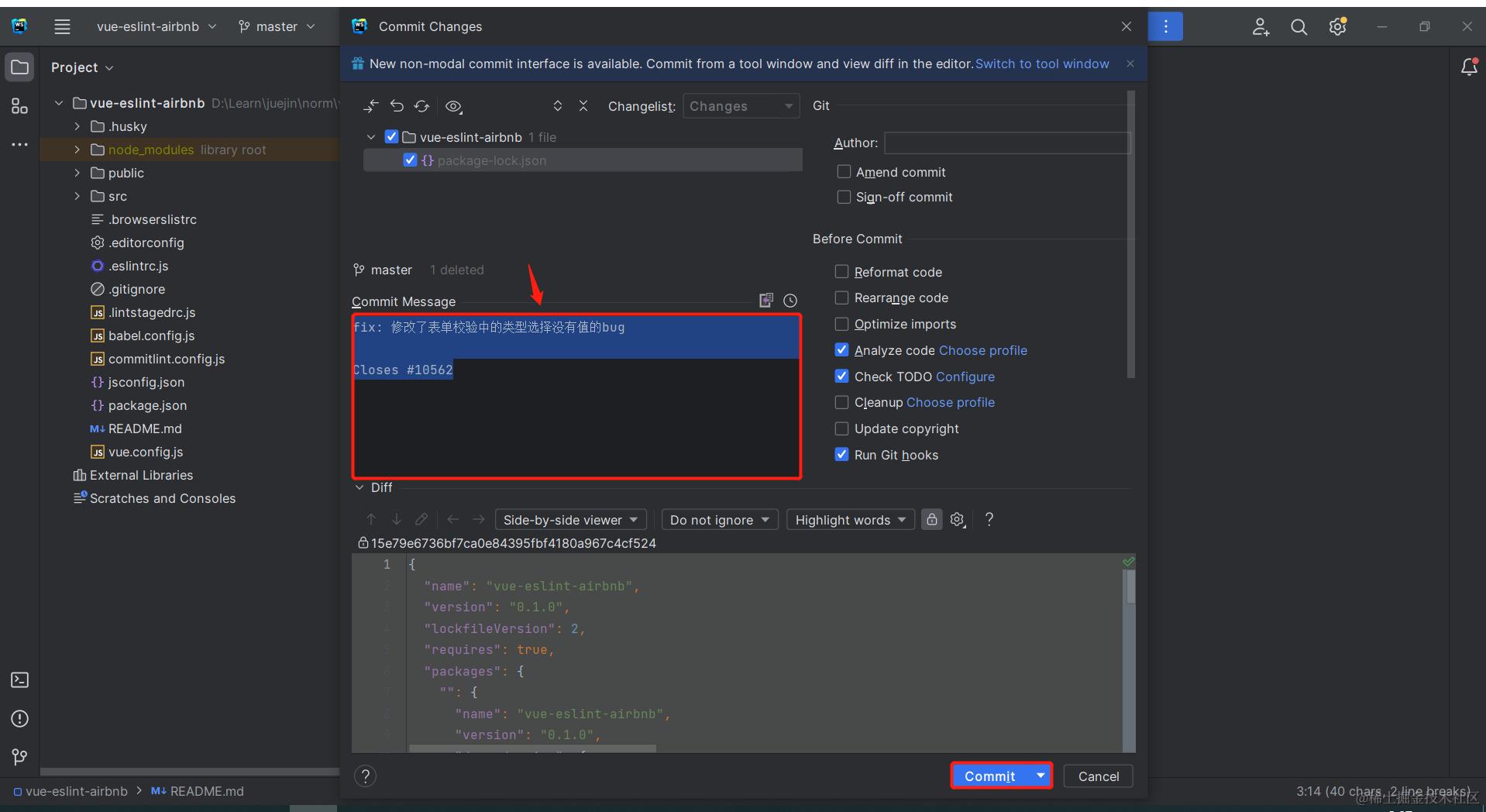The height and width of the screenshot is (812, 1486).
Task: Open Highlight words dropdown
Action: [850, 520]
